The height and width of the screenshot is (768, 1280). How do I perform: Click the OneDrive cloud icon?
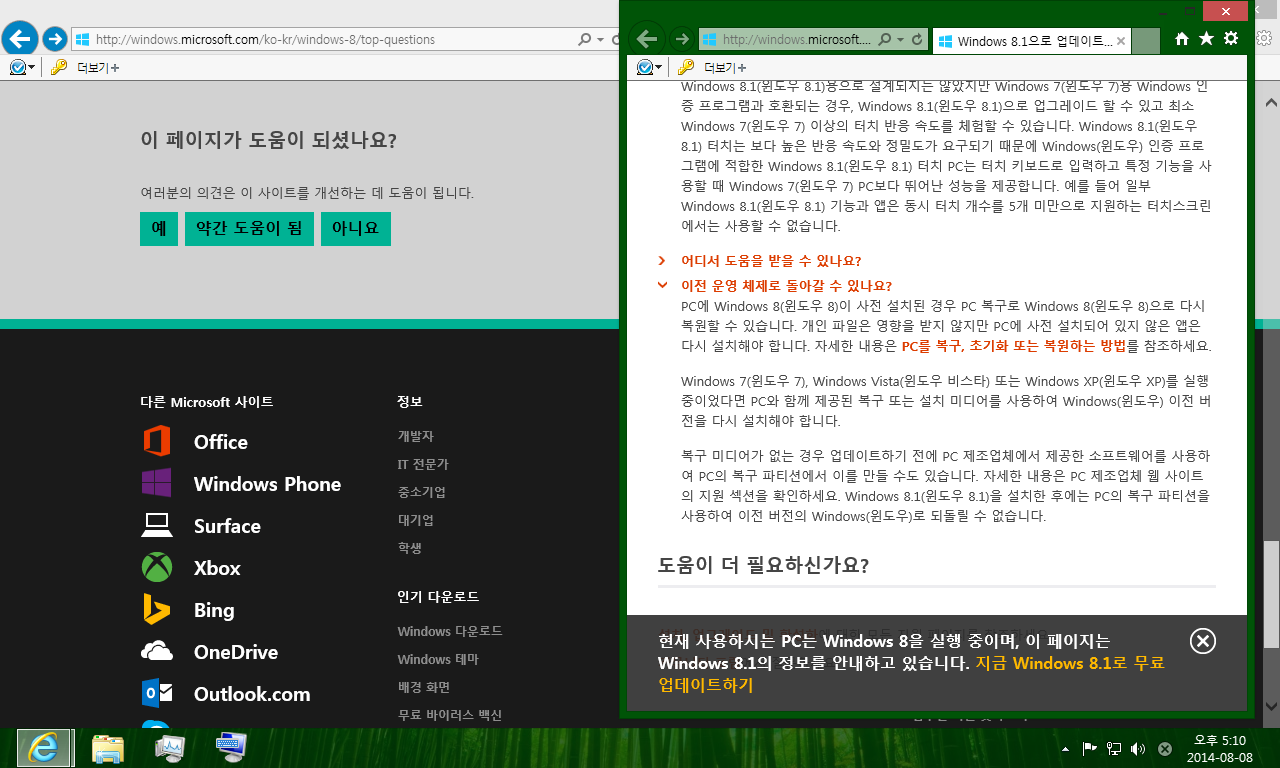pos(157,651)
